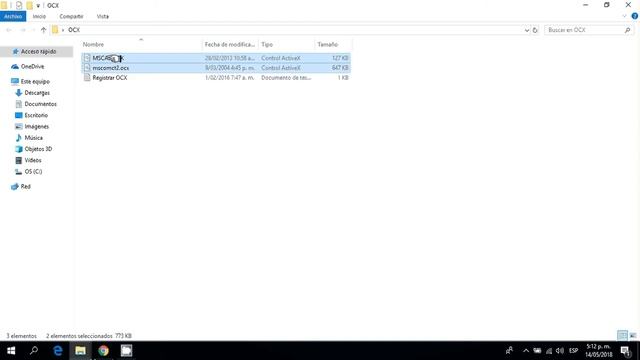Click the OCX address bar path
Screen dimensions: 640x360
(x=74, y=30)
